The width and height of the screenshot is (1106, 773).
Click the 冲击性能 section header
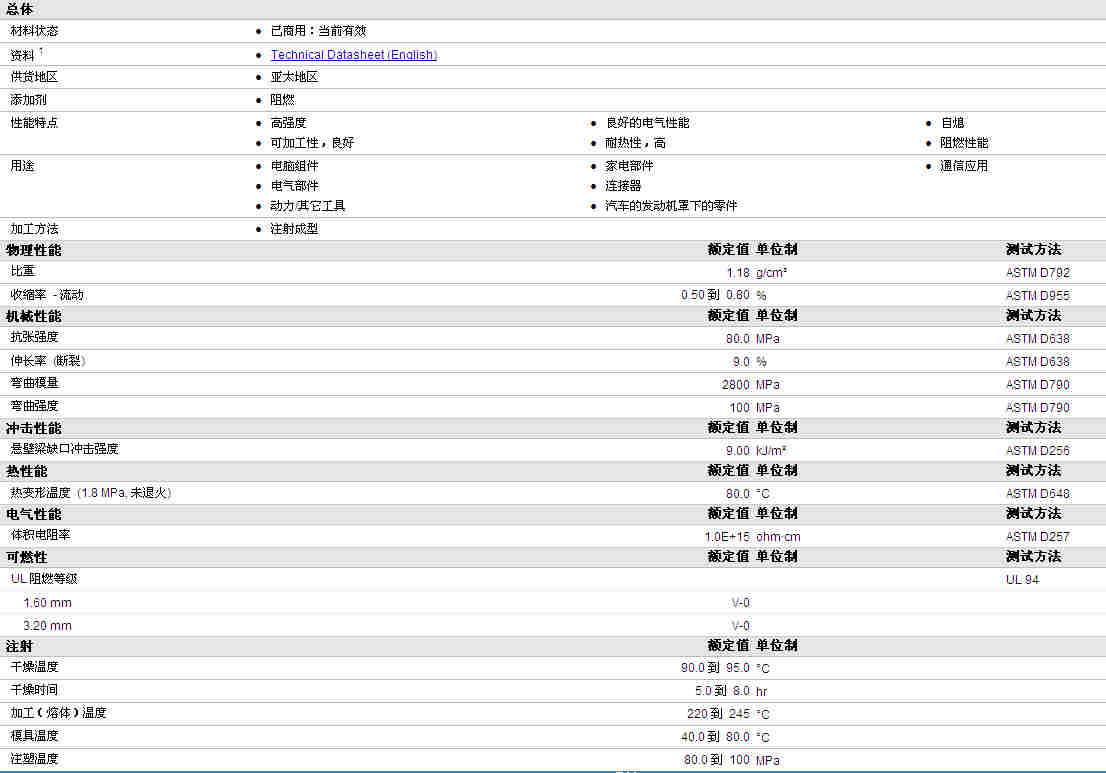pos(34,429)
